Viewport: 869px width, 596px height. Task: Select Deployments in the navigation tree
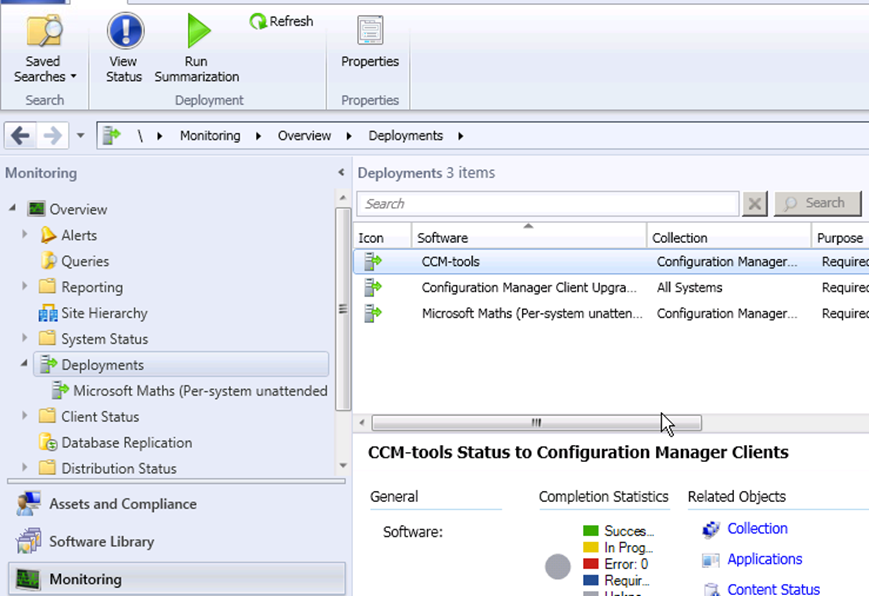click(x=181, y=365)
